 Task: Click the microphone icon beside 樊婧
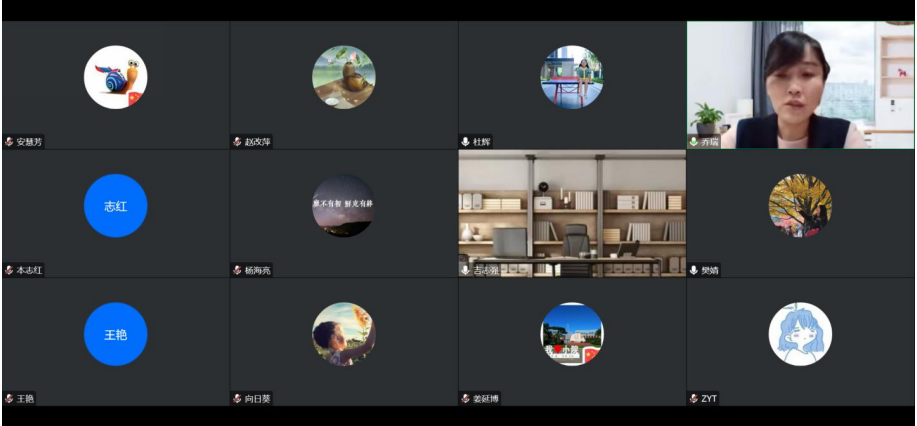tap(694, 270)
